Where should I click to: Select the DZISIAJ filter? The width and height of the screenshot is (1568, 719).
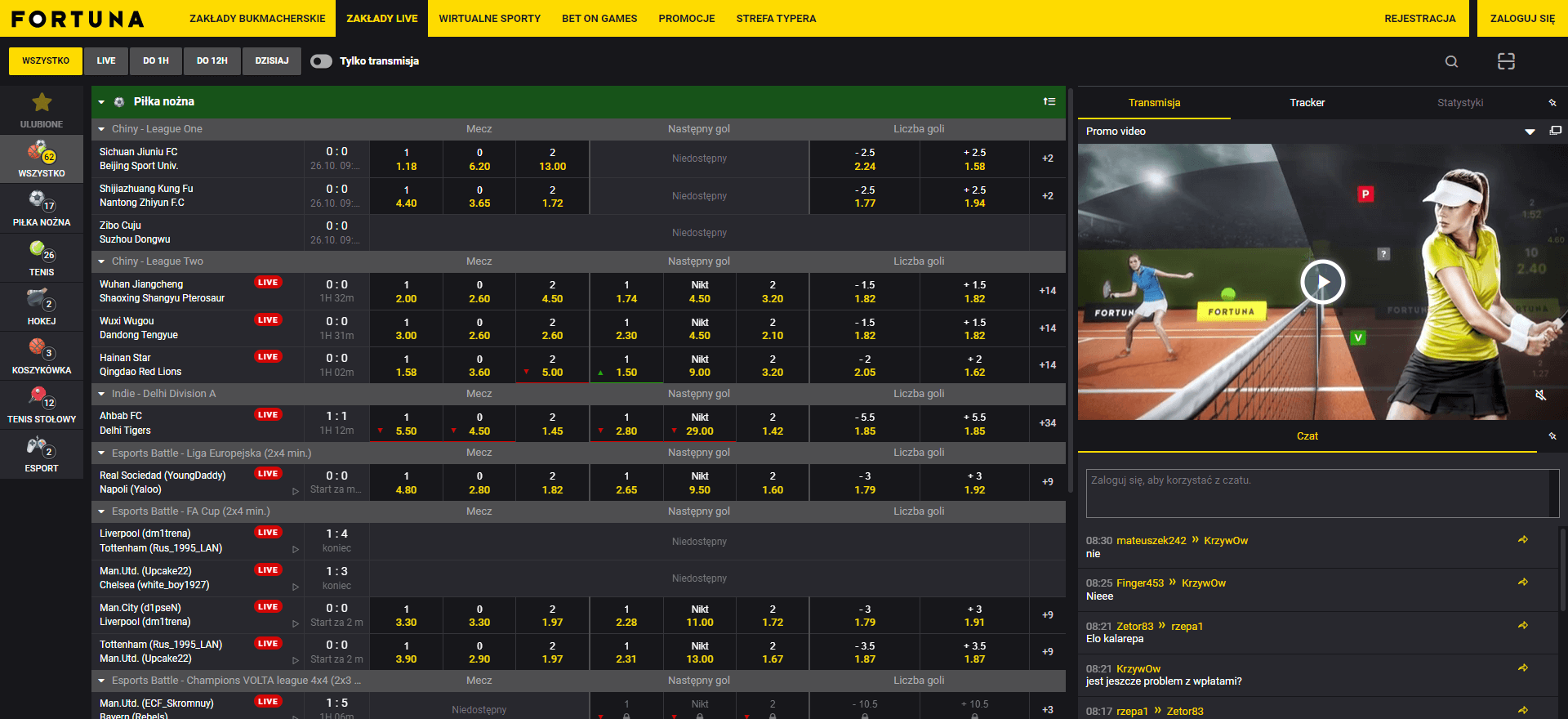[x=272, y=60]
